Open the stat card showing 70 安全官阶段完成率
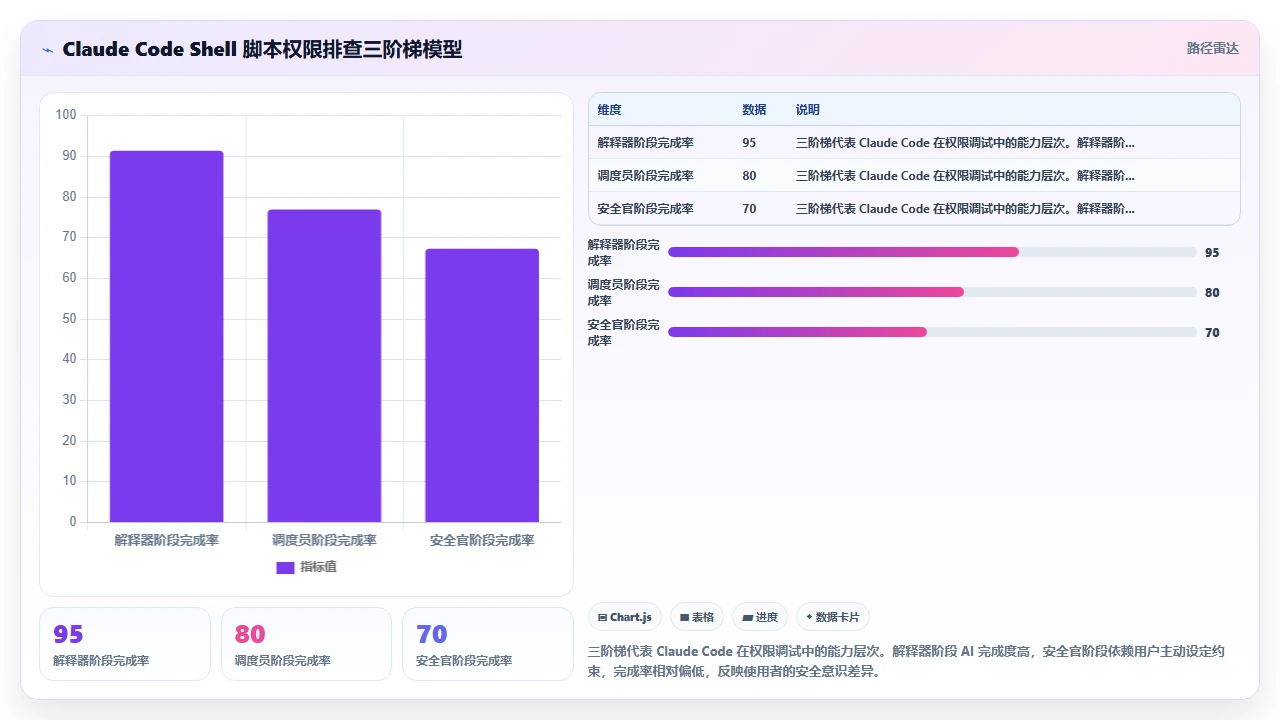 coord(488,644)
